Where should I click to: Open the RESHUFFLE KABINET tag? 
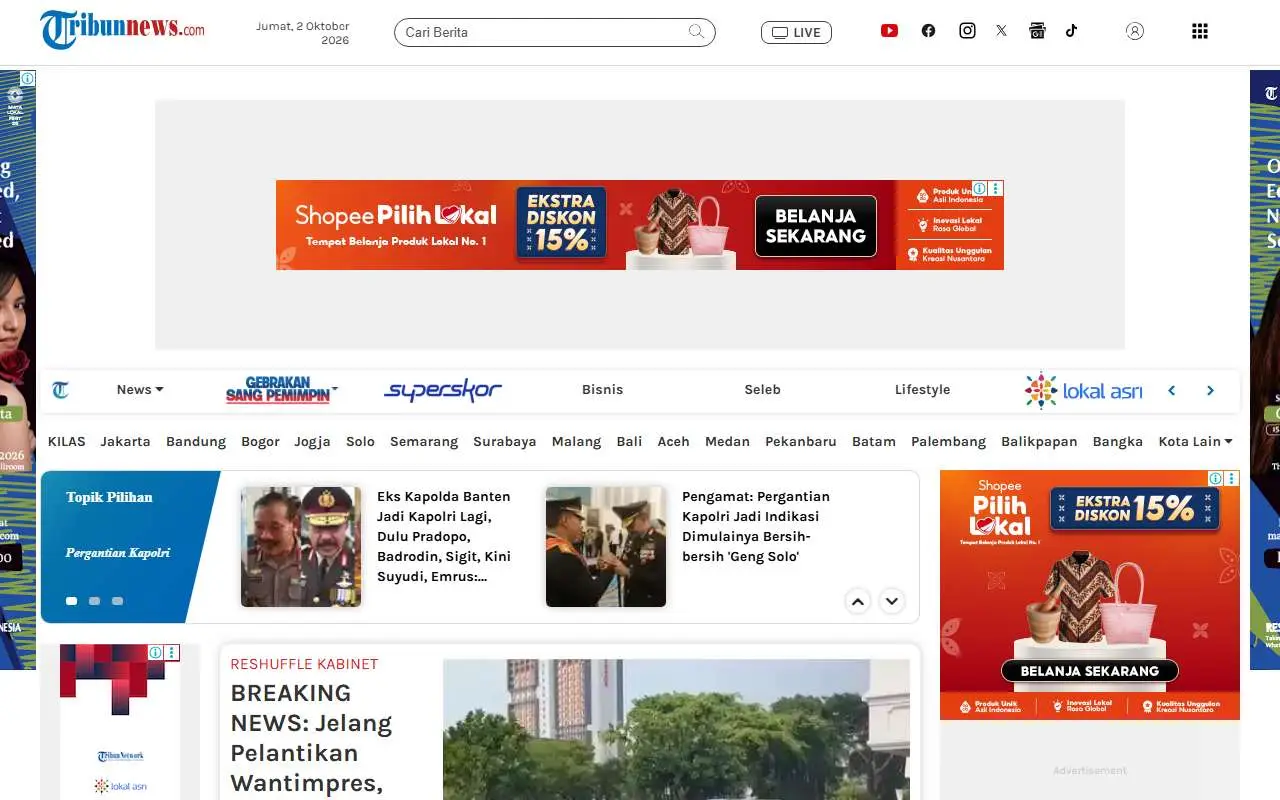(x=304, y=664)
